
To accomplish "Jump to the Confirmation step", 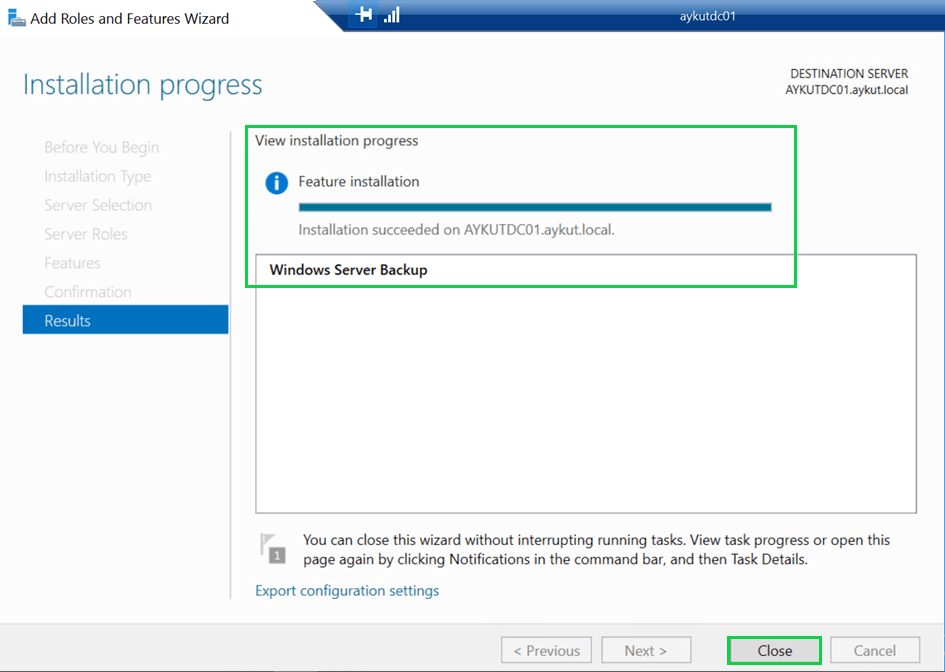I will pyautogui.click(x=87, y=292).
